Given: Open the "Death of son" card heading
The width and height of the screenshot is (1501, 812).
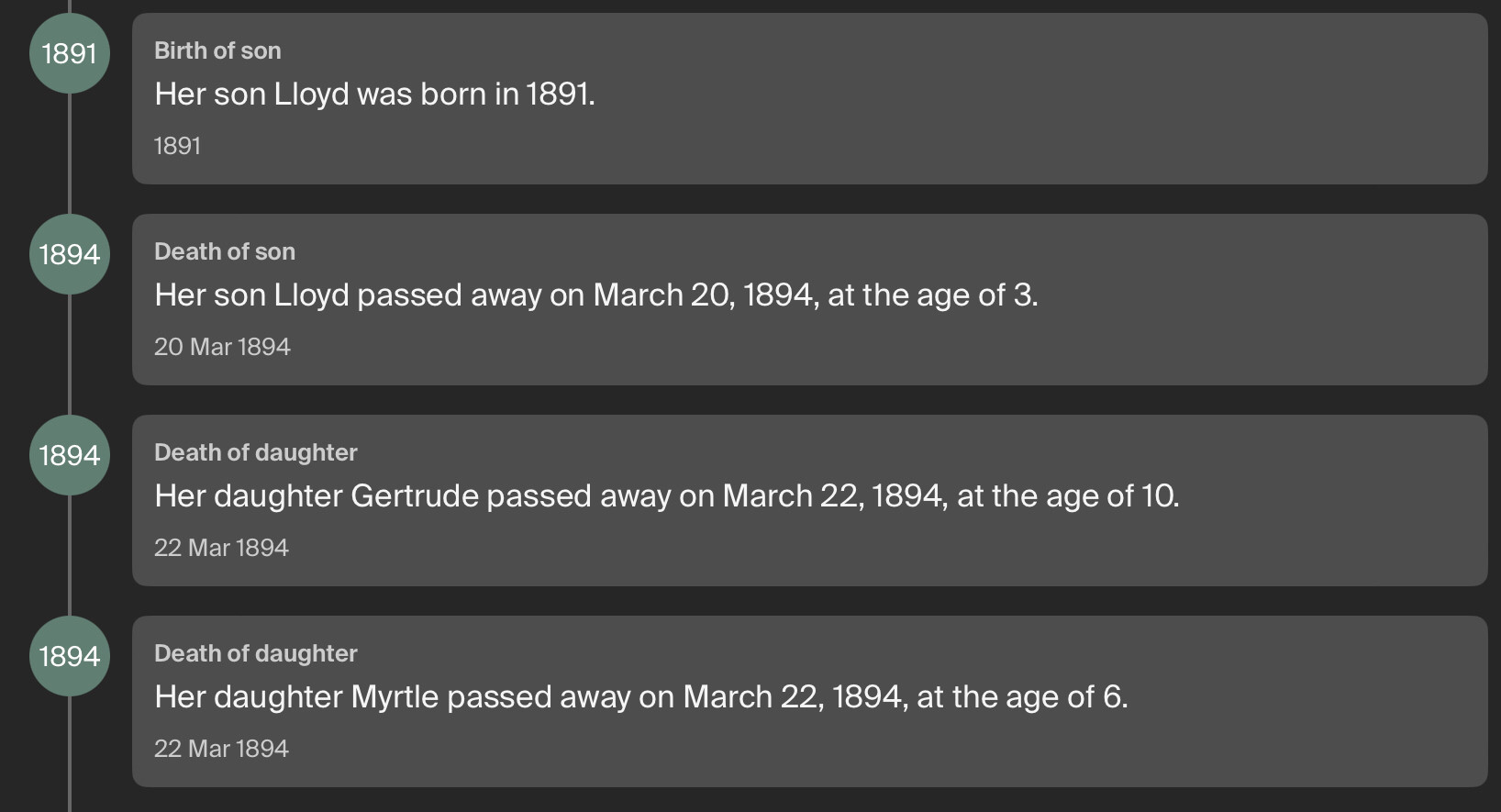Looking at the screenshot, I should 225,251.
